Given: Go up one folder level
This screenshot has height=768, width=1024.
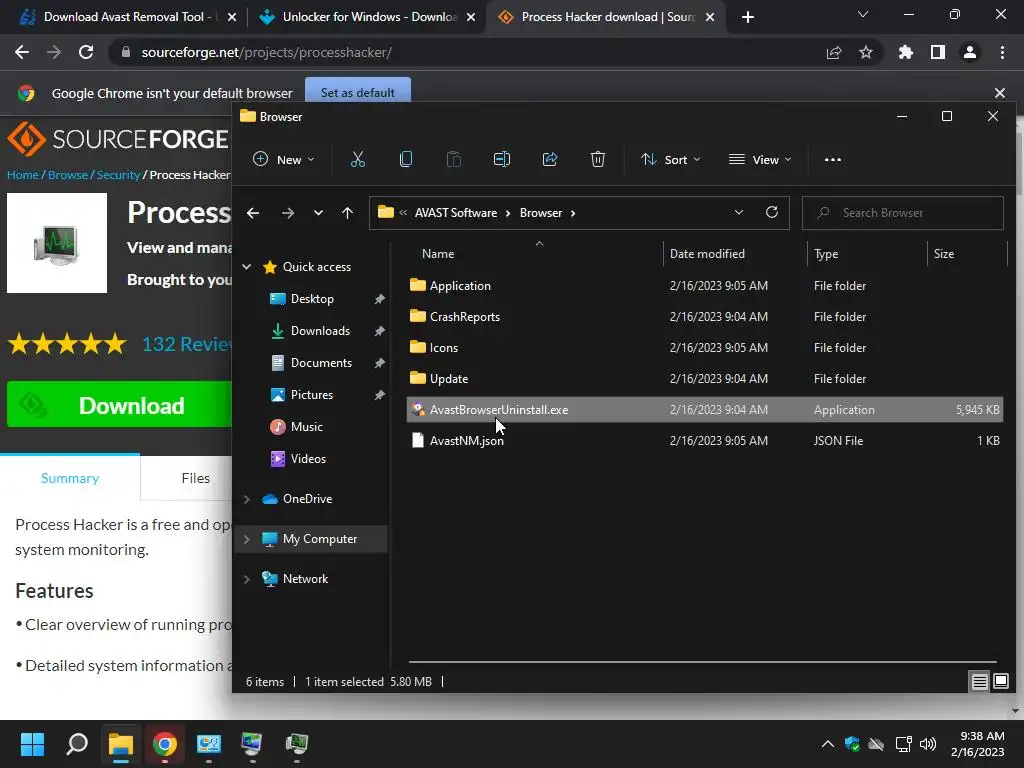Looking at the screenshot, I should click(x=347, y=213).
